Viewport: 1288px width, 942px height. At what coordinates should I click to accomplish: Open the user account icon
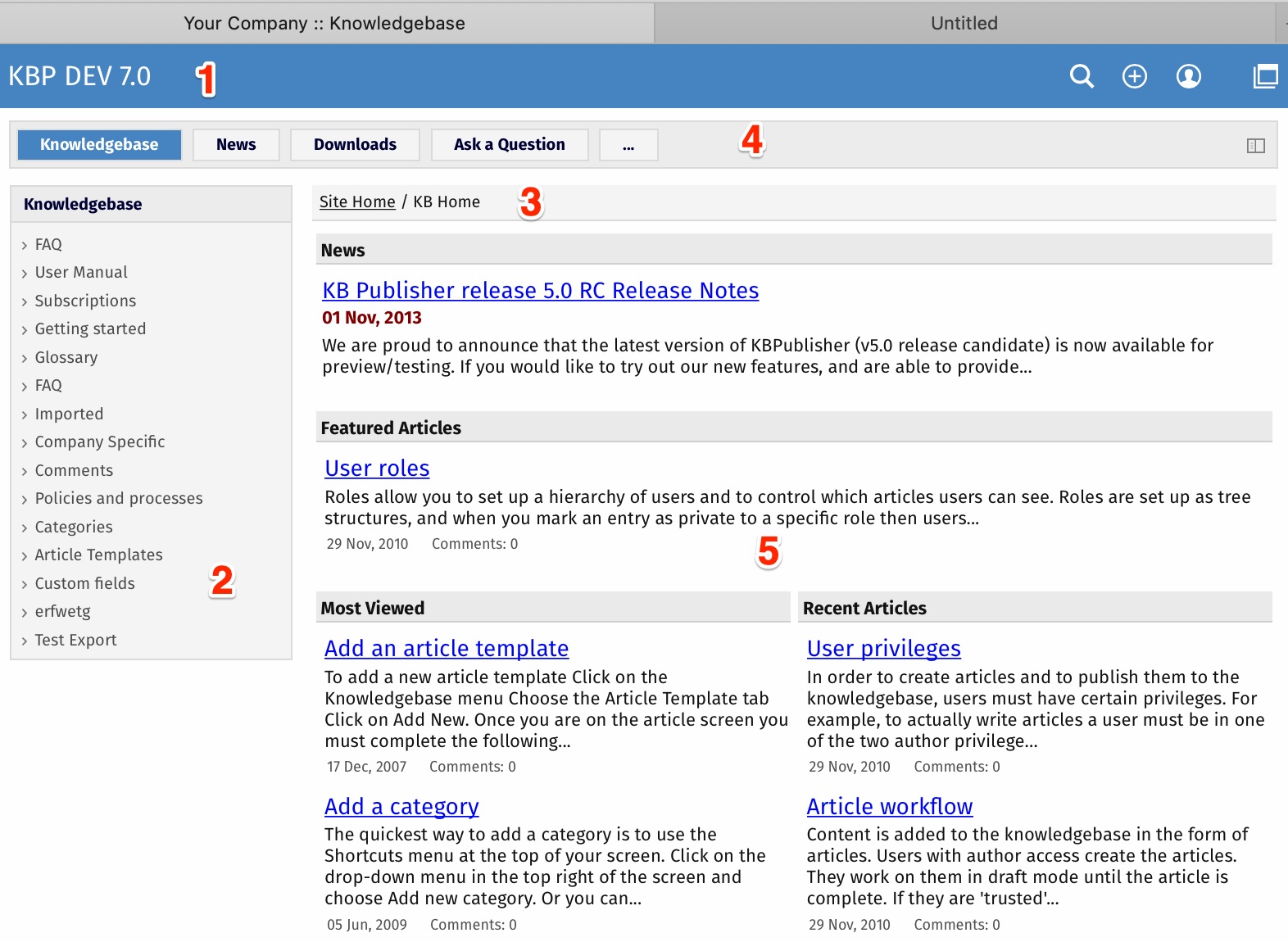click(1189, 76)
